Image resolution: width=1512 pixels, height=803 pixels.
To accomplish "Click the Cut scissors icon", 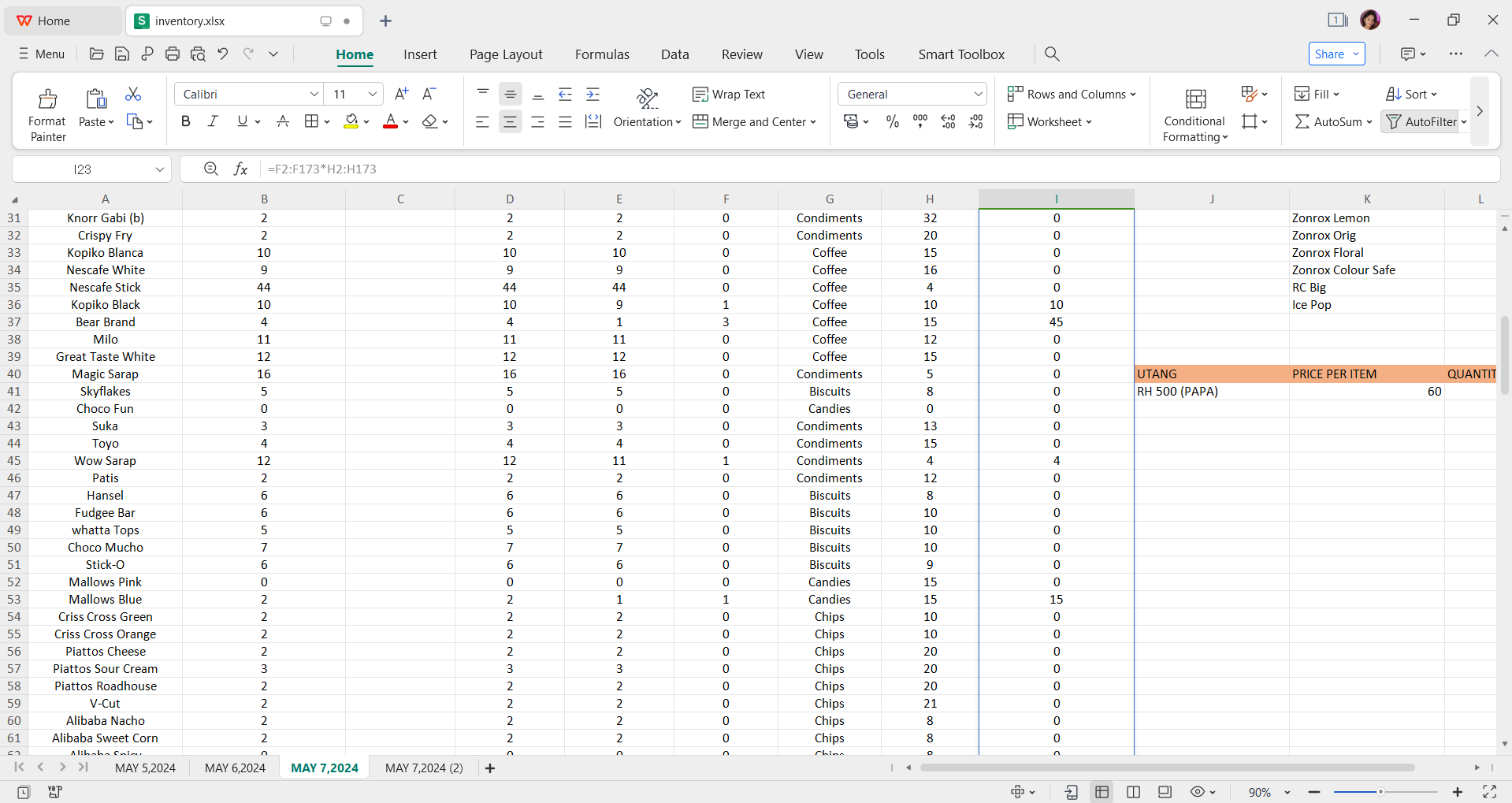I will (x=133, y=95).
